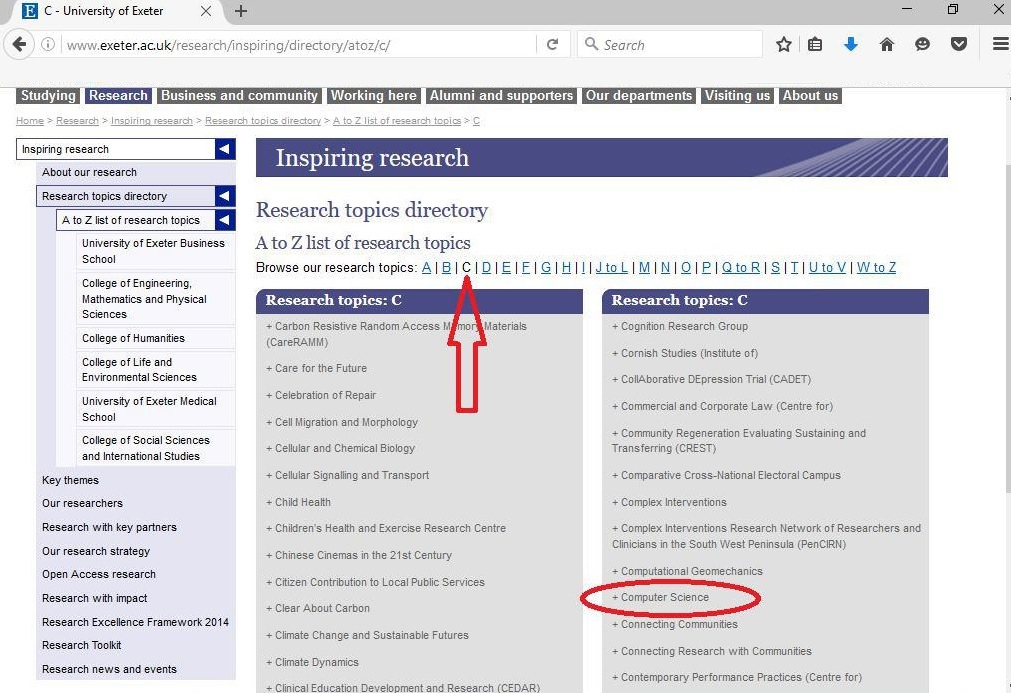Image resolution: width=1011 pixels, height=693 pixels.
Task: Expand the Computational Geomechanics topic
Action: (x=687, y=571)
